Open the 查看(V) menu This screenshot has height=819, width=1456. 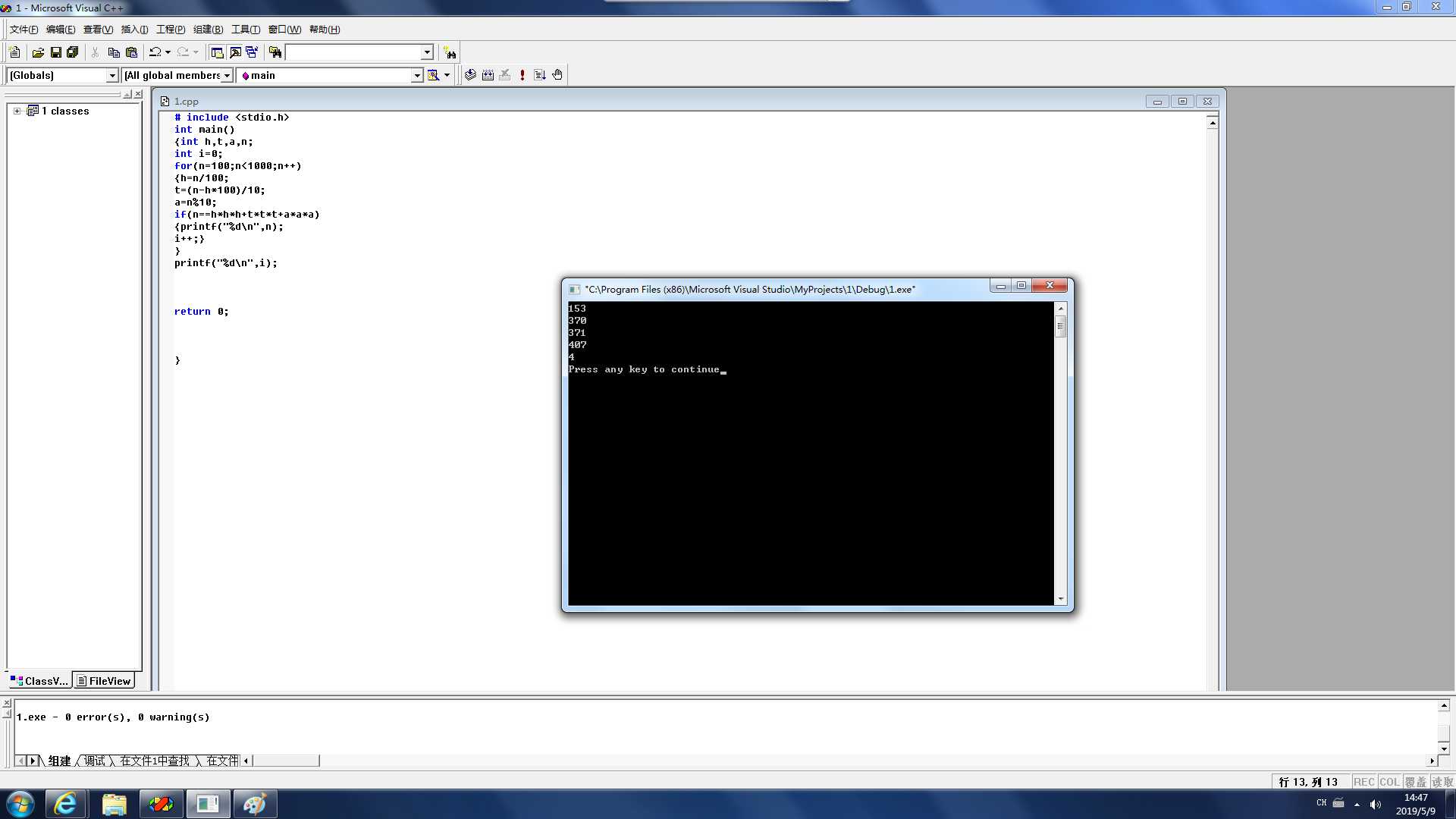click(x=98, y=30)
